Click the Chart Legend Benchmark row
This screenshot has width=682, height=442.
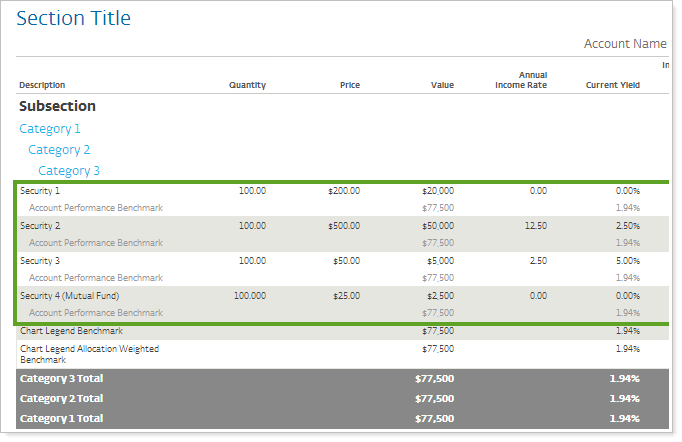pyautogui.click(x=70, y=331)
